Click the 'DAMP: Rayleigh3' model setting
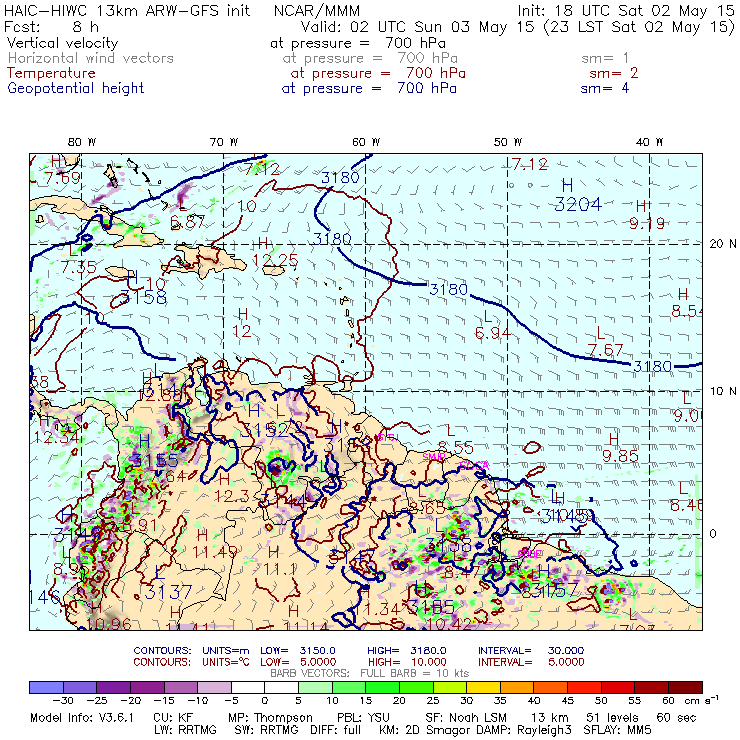Viewport: 740px width, 740px height. click(x=523, y=730)
